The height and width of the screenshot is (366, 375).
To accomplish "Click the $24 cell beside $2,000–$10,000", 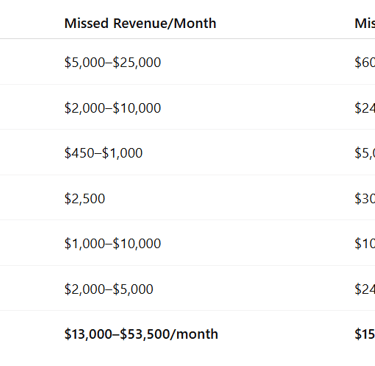I will (x=365, y=108).
